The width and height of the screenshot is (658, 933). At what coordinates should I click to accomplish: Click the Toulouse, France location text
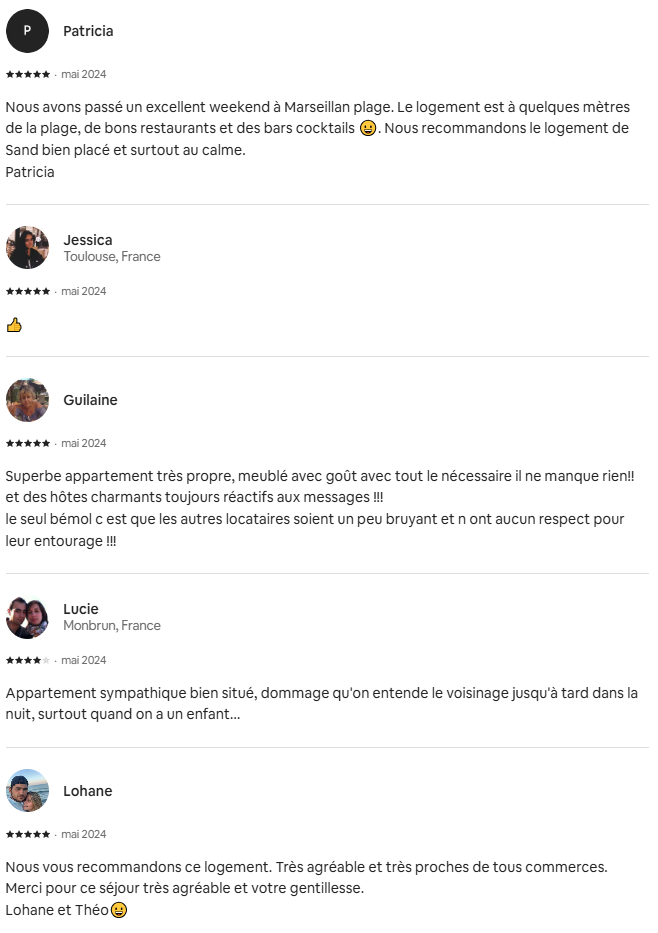[x=112, y=256]
